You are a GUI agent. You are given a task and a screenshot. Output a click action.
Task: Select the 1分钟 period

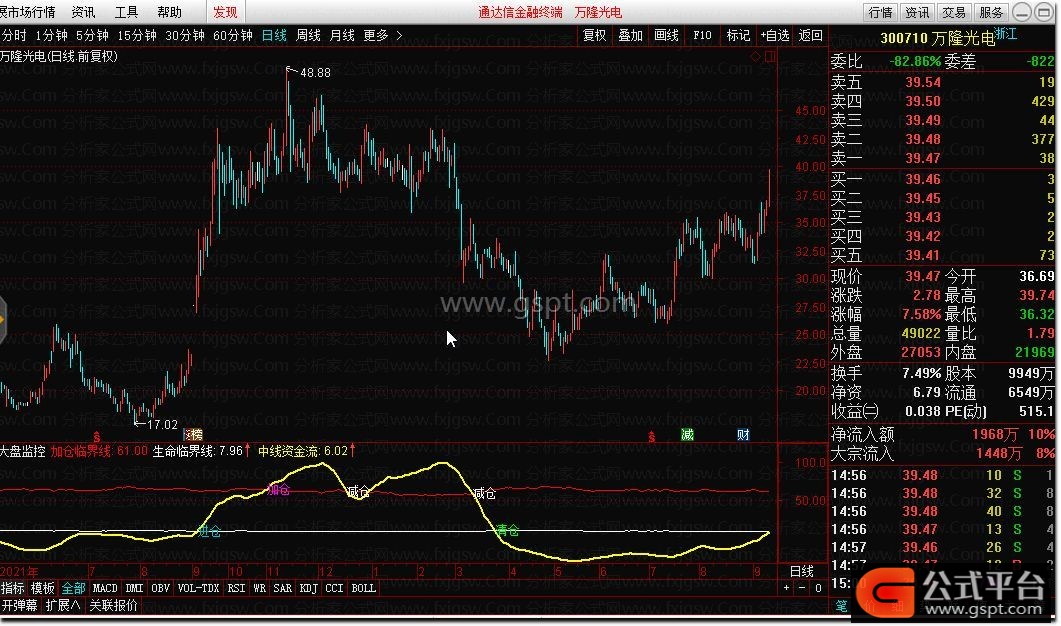(51, 35)
